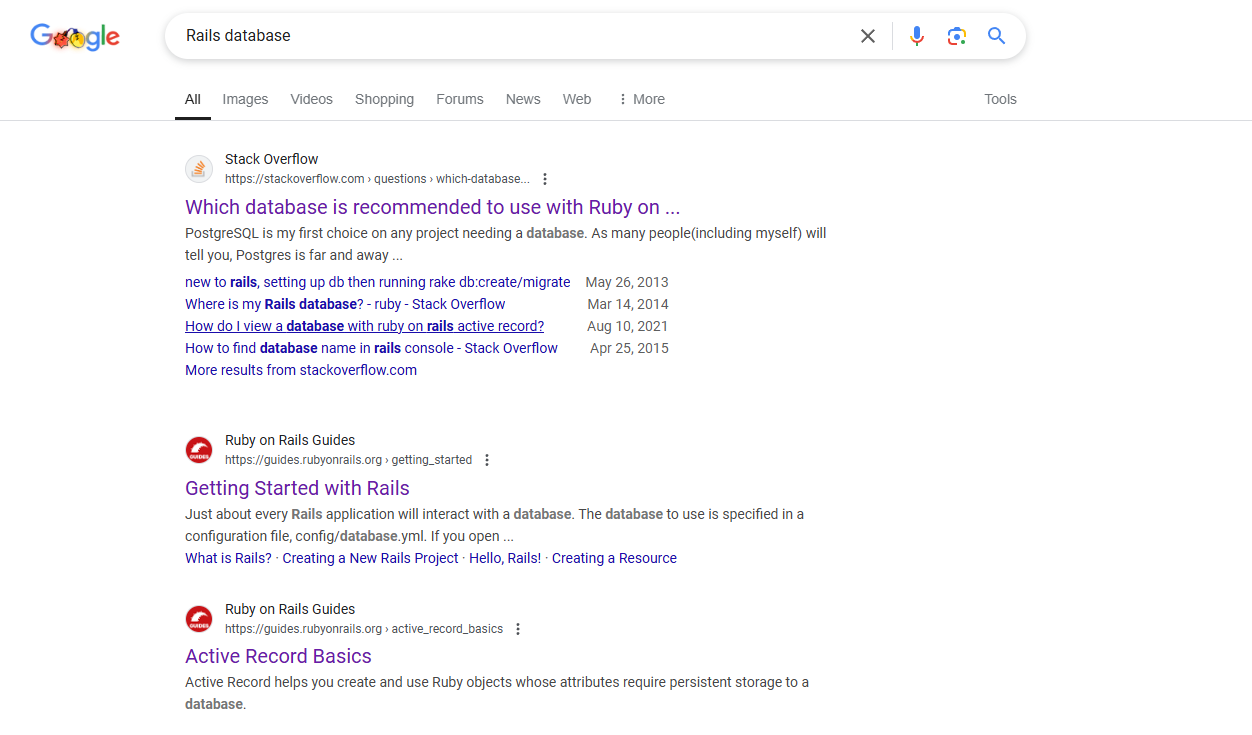Start voice search with the microphone icon
This screenshot has height=735, width=1252.
pos(917,36)
